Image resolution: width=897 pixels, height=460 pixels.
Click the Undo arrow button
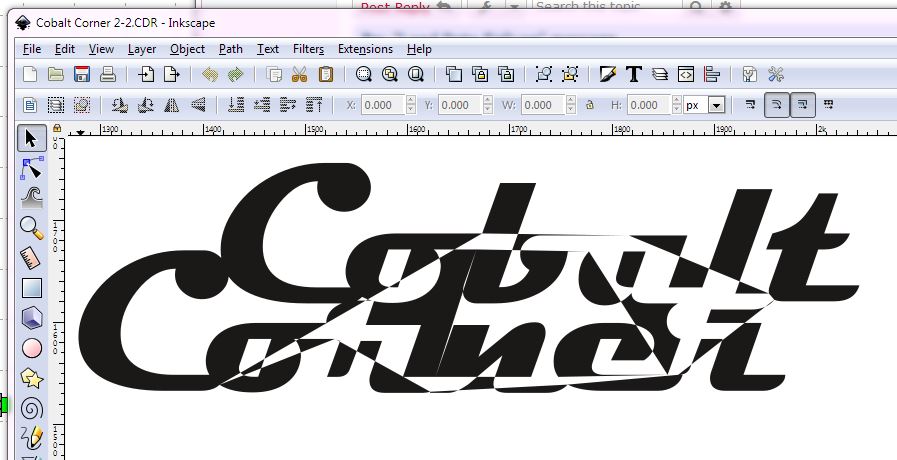coord(209,74)
